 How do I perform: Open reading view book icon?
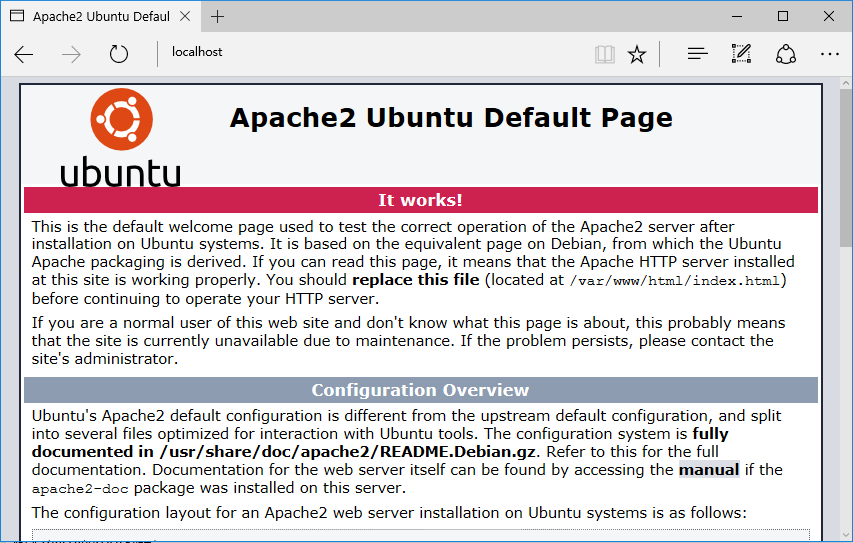pyautogui.click(x=605, y=54)
